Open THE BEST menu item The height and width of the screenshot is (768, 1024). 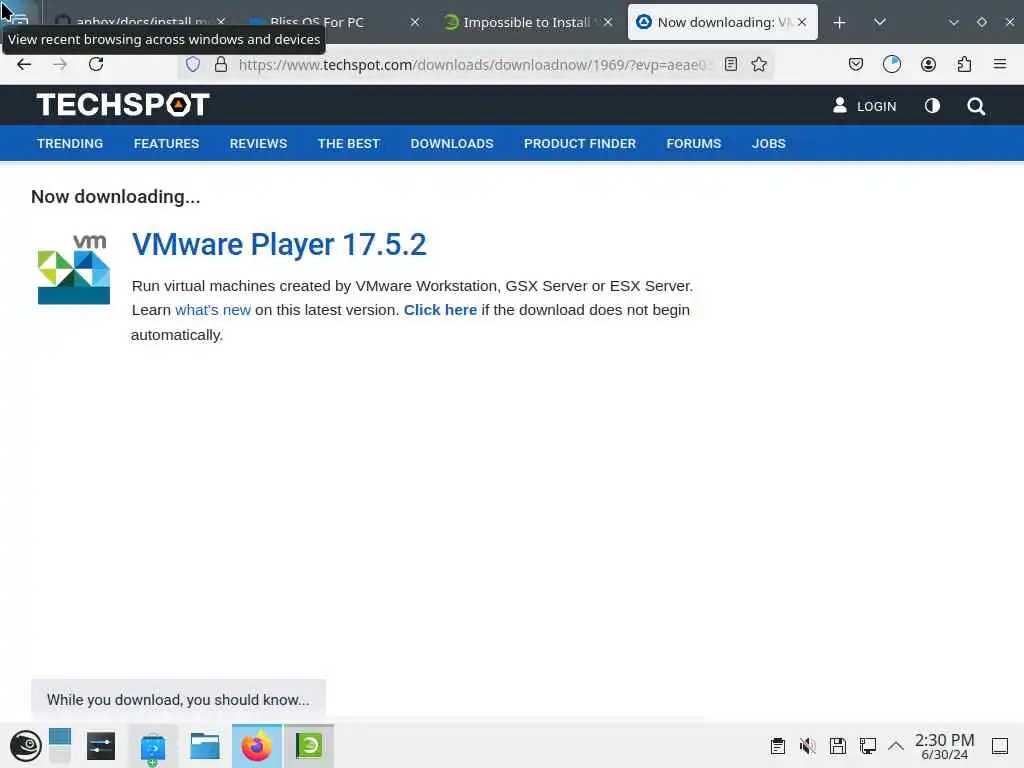pos(349,143)
